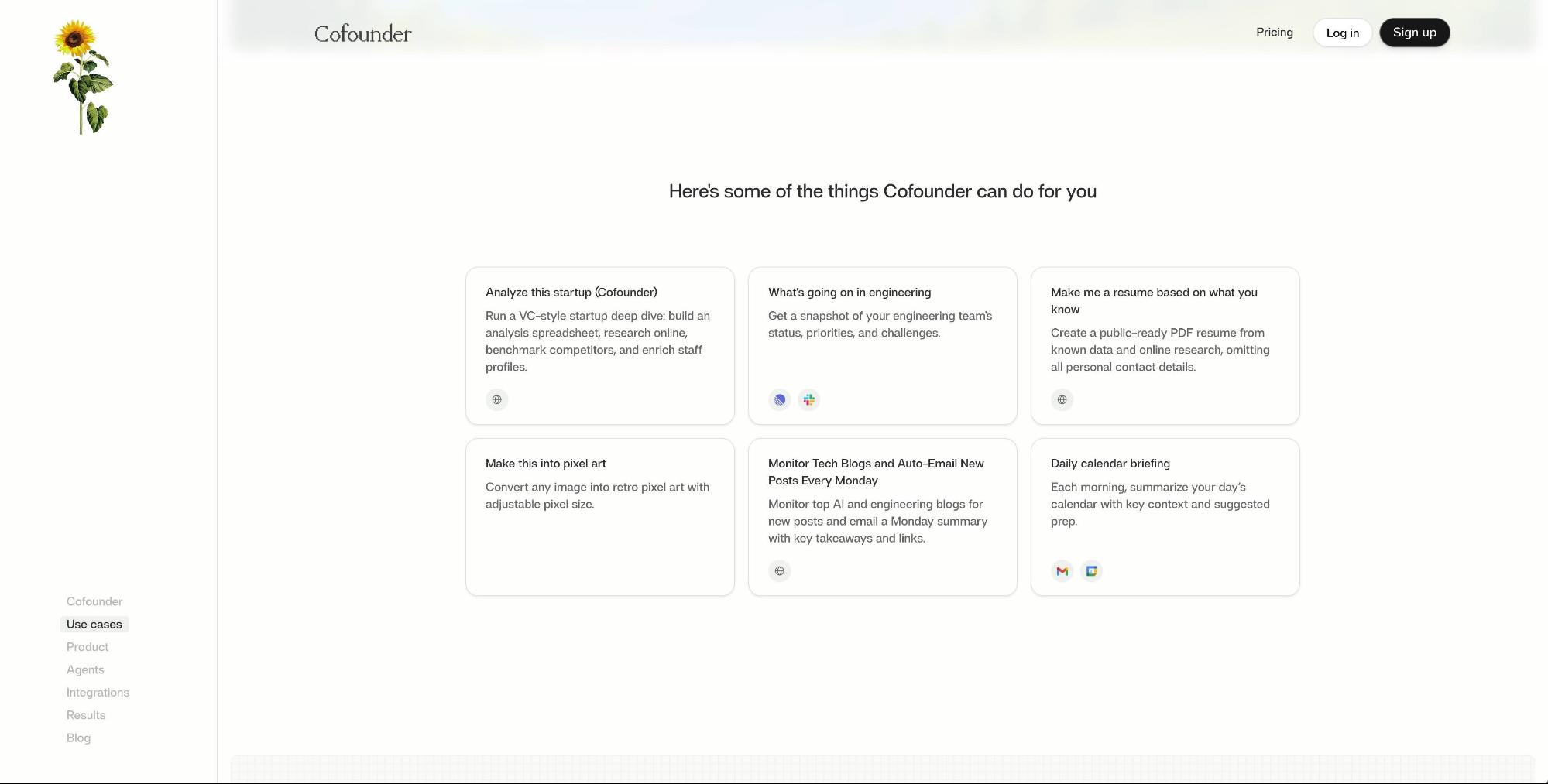Click the Cofounder wordmark in the header
This screenshot has height=784, width=1548.
coord(362,33)
